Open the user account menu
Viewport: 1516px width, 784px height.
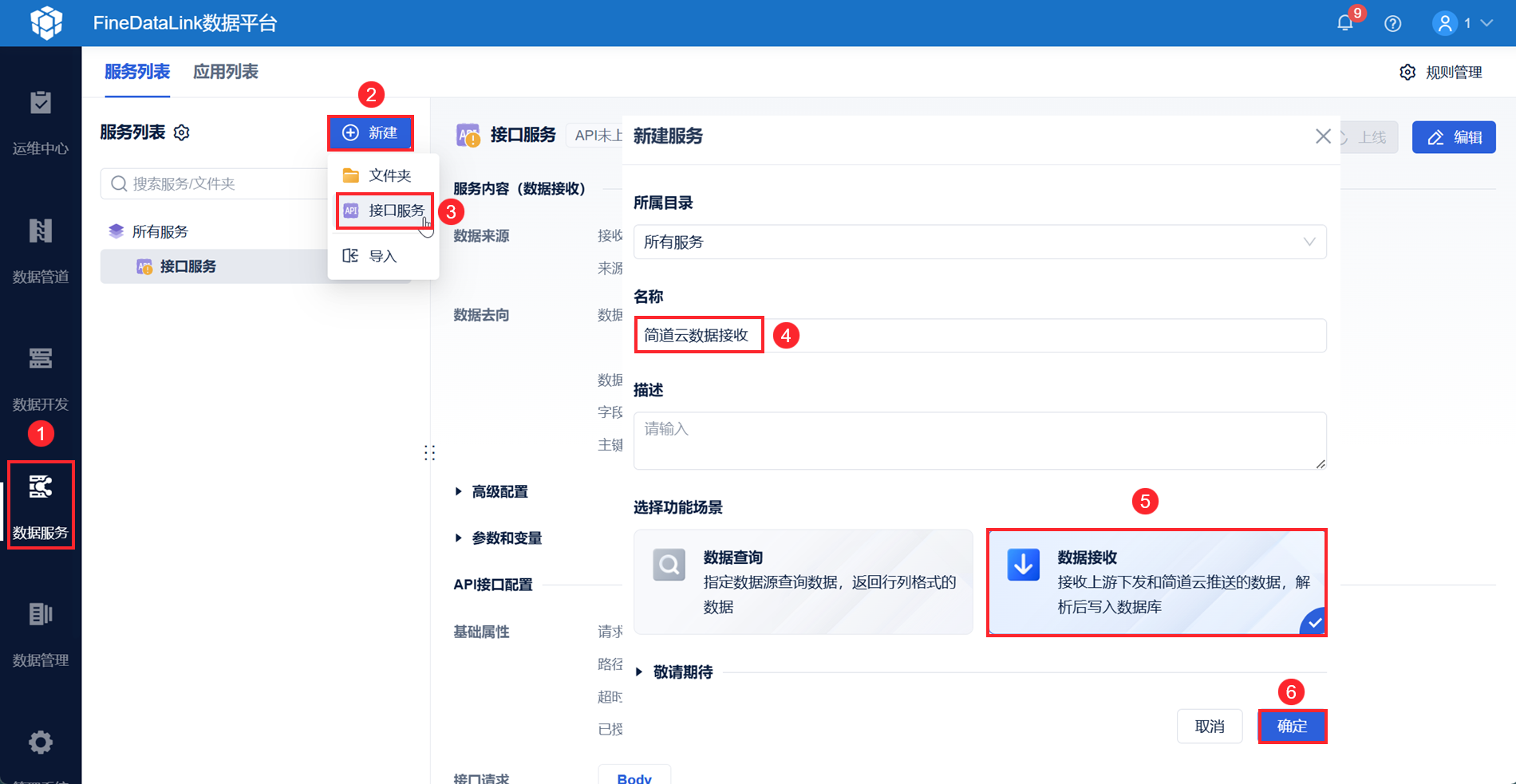[1463, 23]
